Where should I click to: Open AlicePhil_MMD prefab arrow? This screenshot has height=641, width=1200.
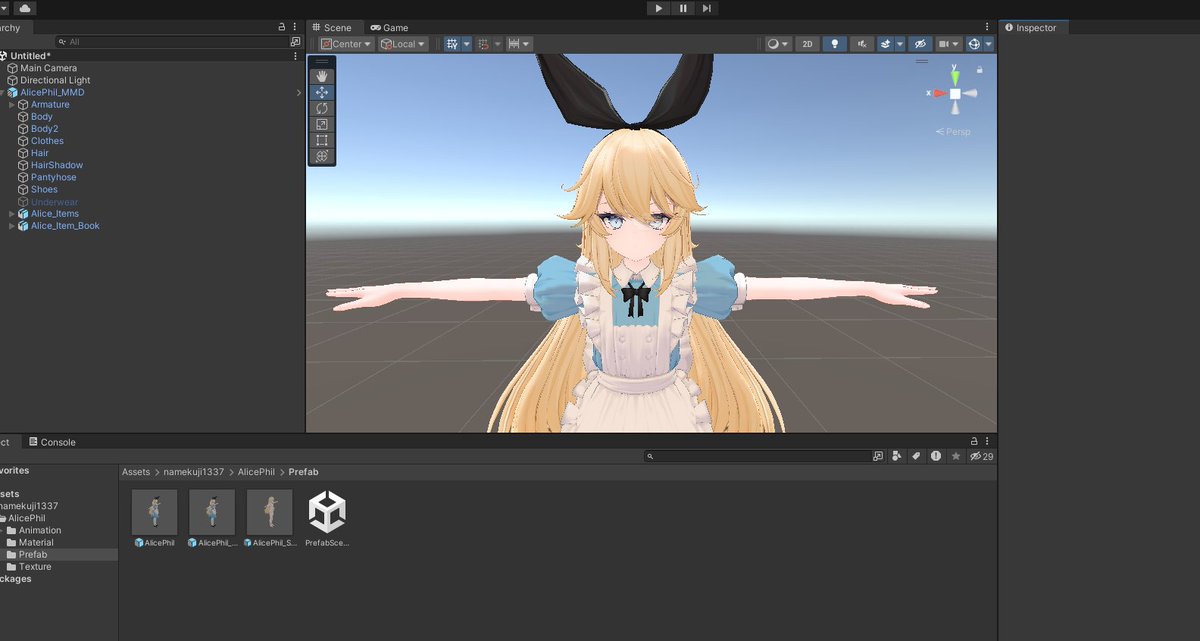click(x=299, y=93)
